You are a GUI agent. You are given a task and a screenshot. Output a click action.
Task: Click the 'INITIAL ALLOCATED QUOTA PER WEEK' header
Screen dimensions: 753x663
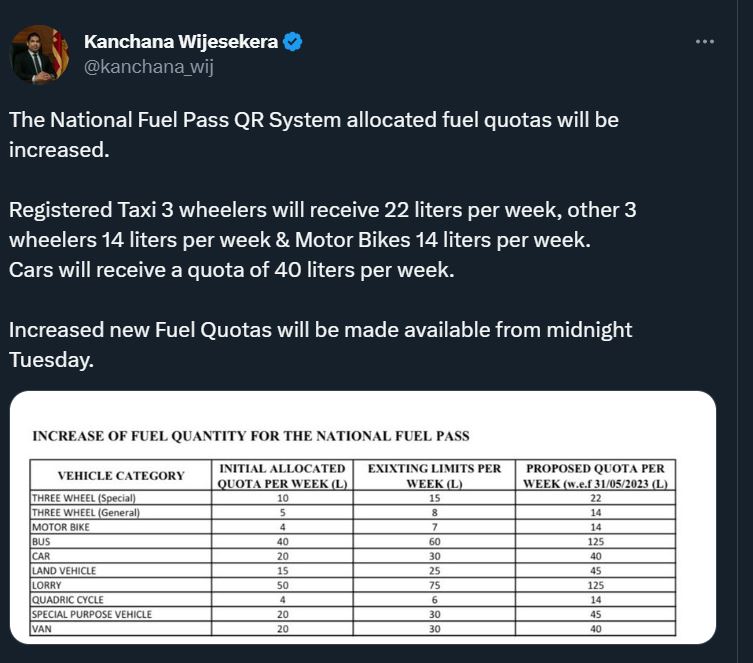point(282,476)
